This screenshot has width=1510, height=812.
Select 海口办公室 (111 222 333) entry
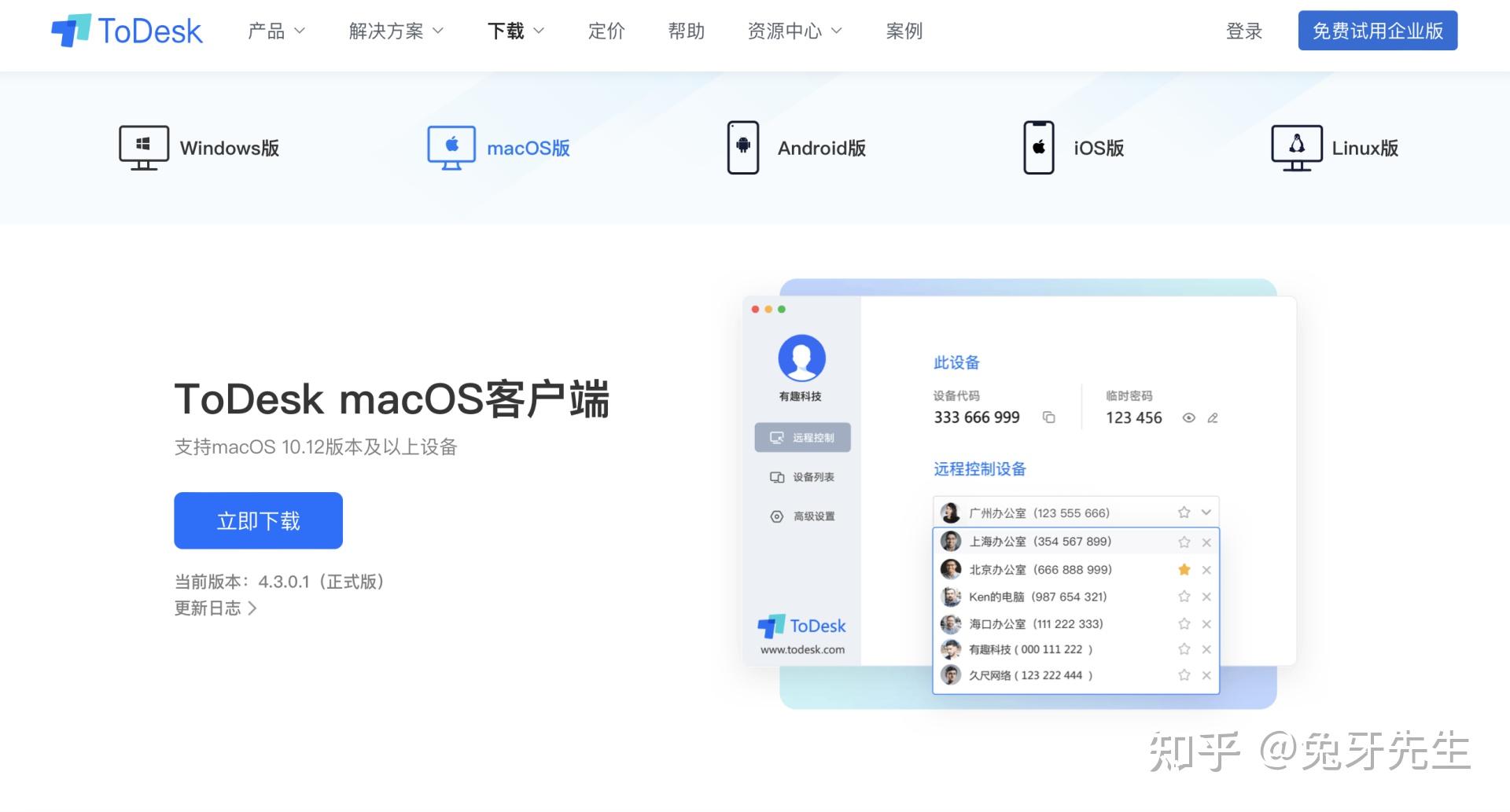point(1076,624)
